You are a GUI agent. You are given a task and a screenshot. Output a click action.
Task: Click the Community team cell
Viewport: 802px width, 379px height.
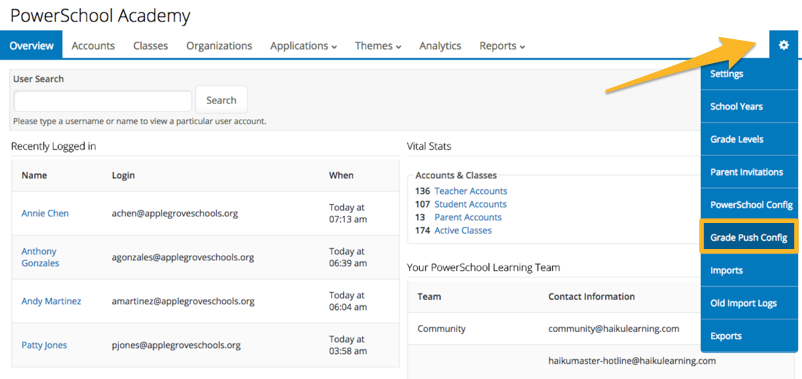(441, 328)
